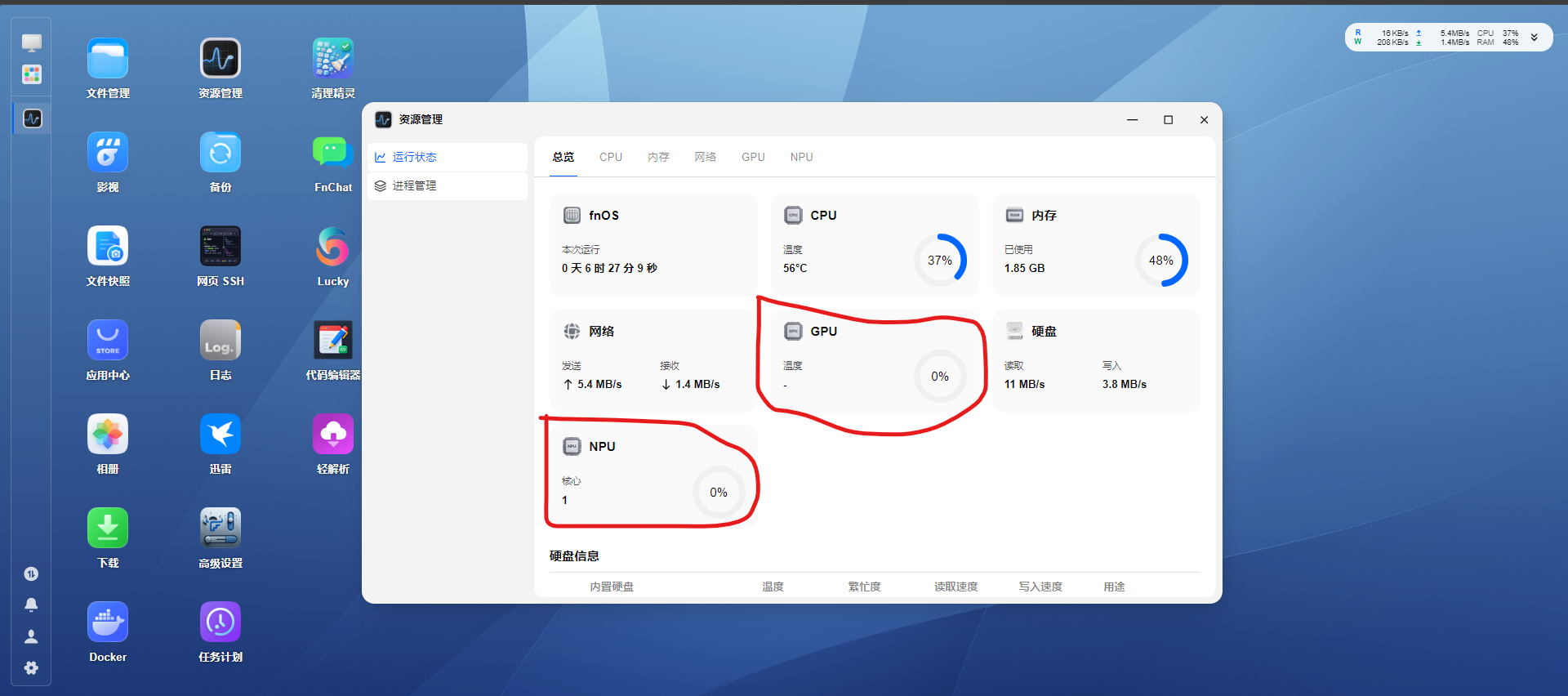
Task: Click the 内置硬盘 column header
Action: click(612, 587)
